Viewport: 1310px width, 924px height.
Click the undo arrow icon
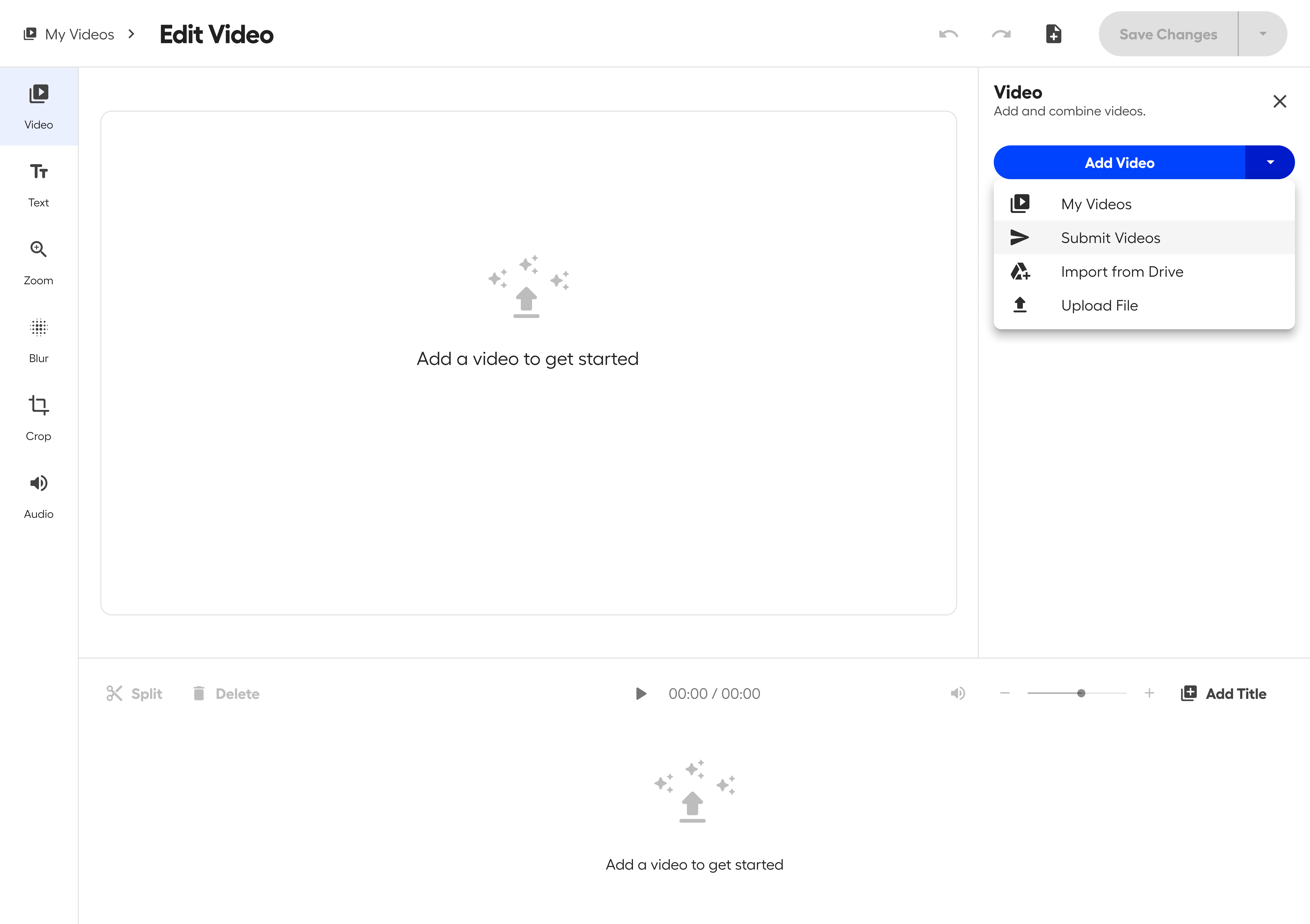click(x=948, y=34)
